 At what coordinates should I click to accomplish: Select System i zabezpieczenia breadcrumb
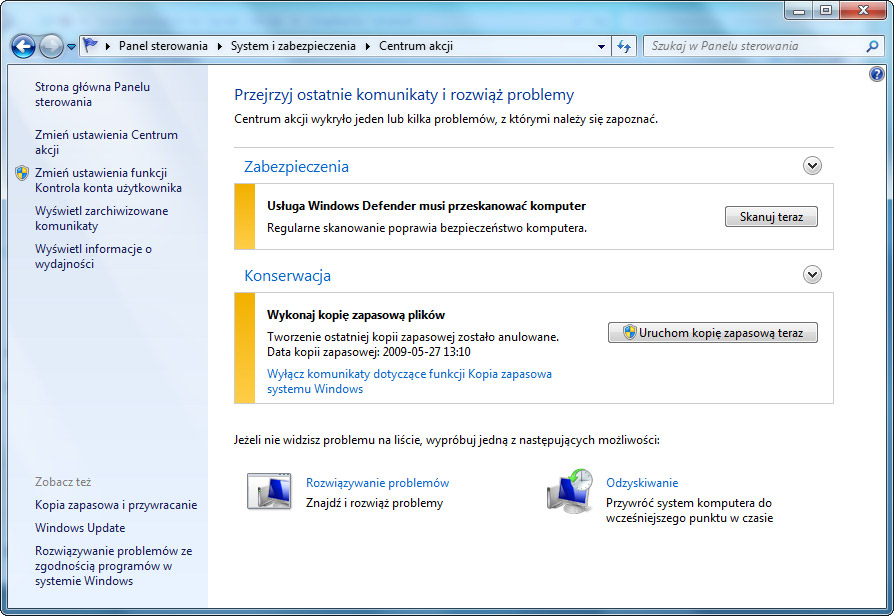tap(293, 46)
